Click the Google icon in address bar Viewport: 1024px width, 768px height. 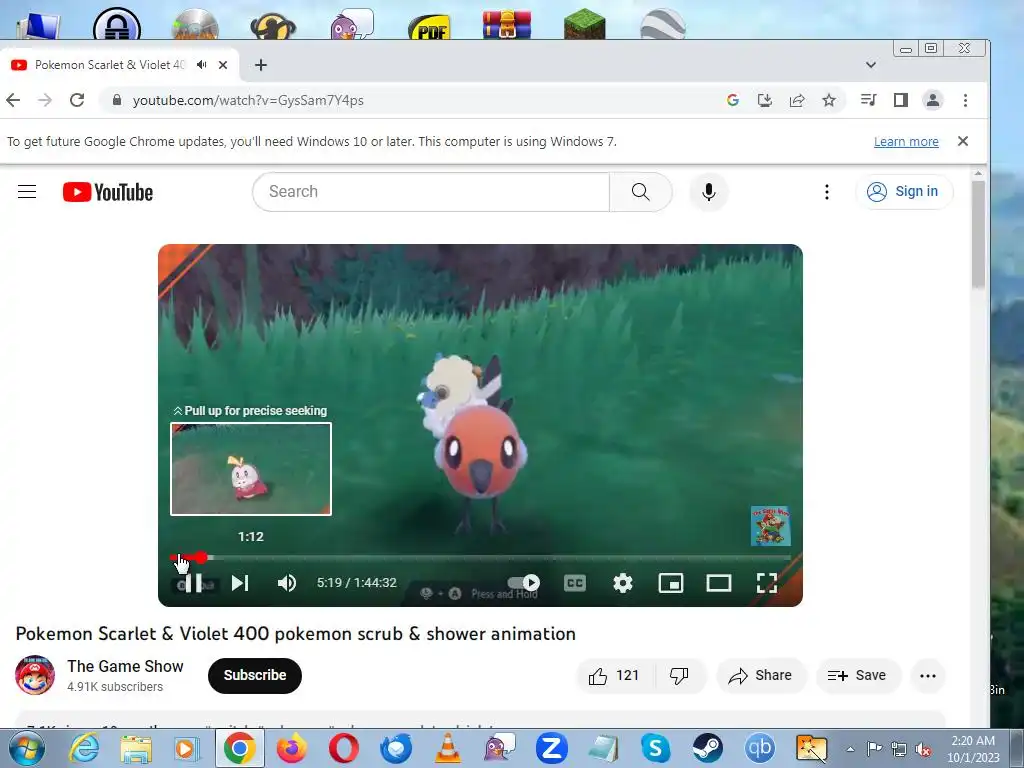point(733,100)
